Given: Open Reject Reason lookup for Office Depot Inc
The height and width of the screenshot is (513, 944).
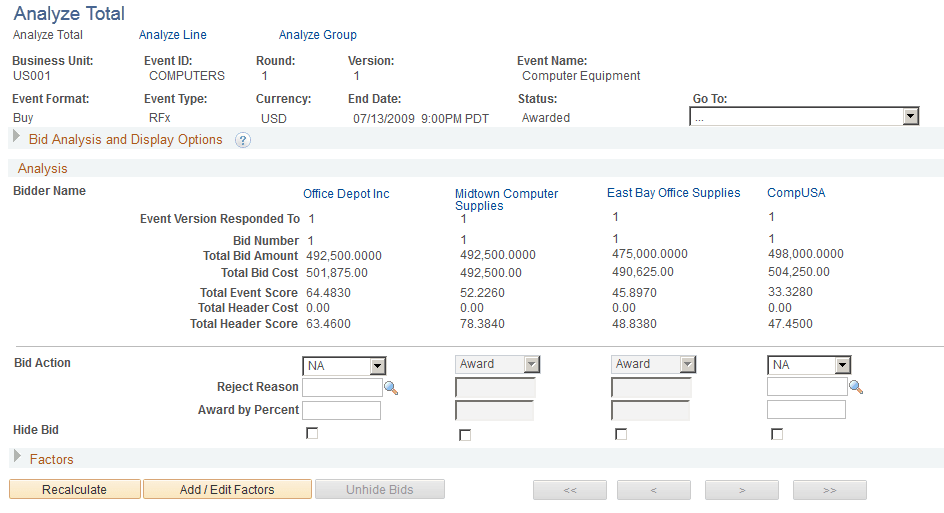Looking at the screenshot, I should [391, 388].
